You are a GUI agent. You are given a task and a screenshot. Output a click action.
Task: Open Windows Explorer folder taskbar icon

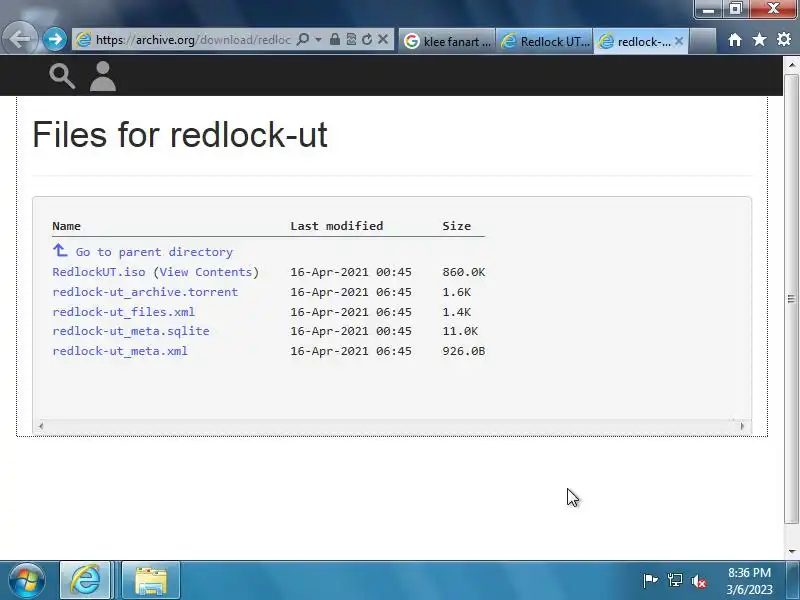click(151, 580)
